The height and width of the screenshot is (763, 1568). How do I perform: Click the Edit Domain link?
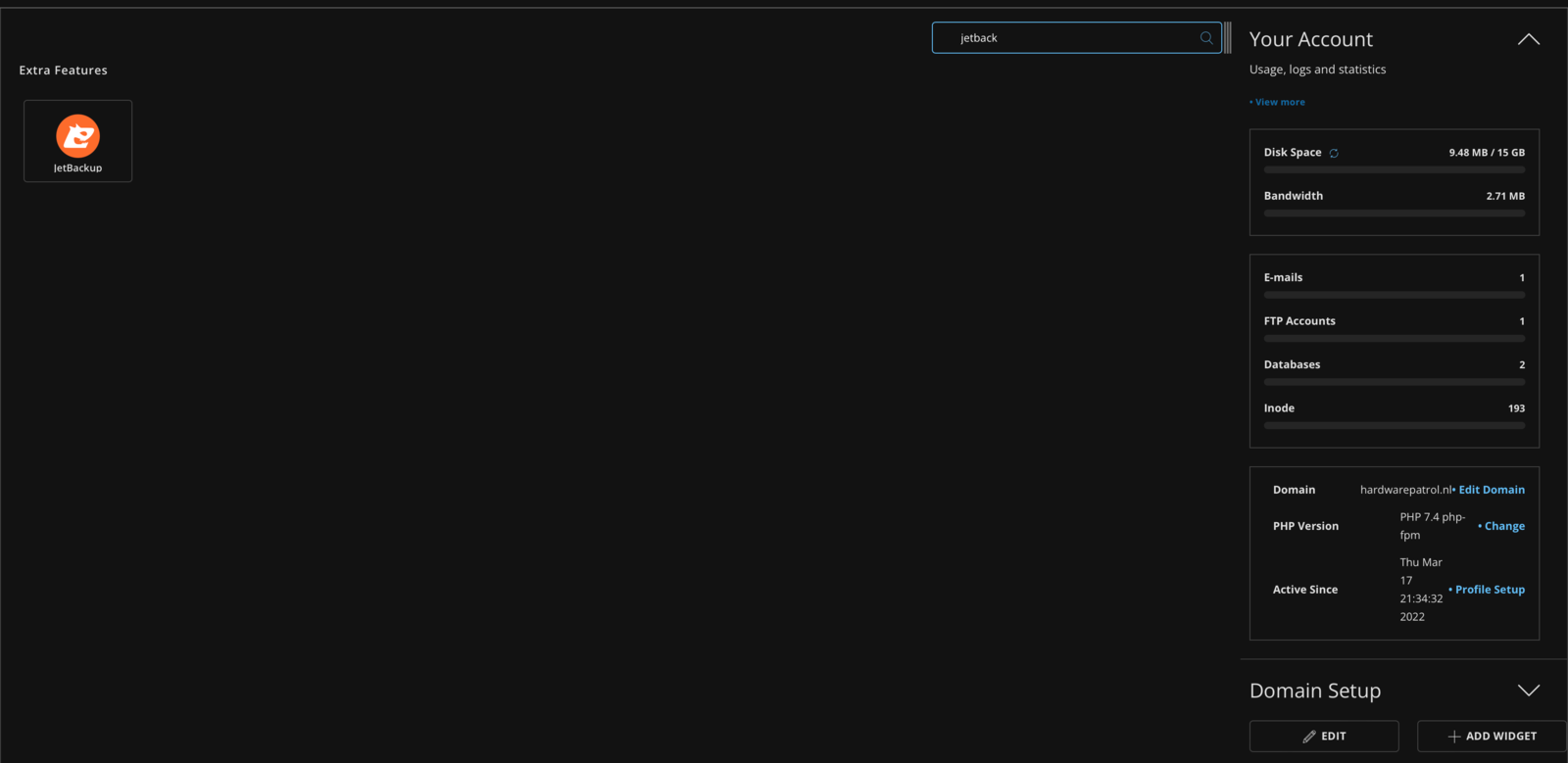pos(1491,490)
